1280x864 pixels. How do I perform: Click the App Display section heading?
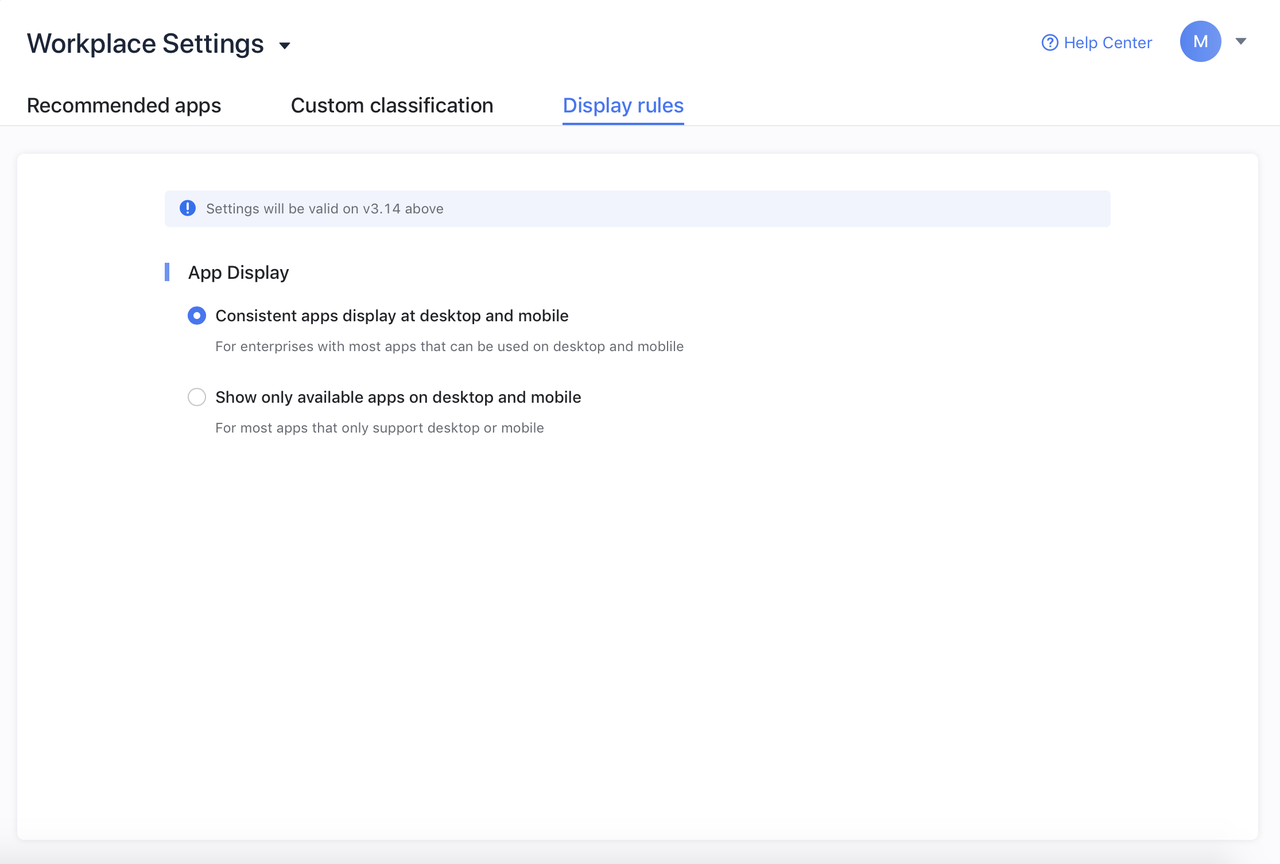click(238, 272)
